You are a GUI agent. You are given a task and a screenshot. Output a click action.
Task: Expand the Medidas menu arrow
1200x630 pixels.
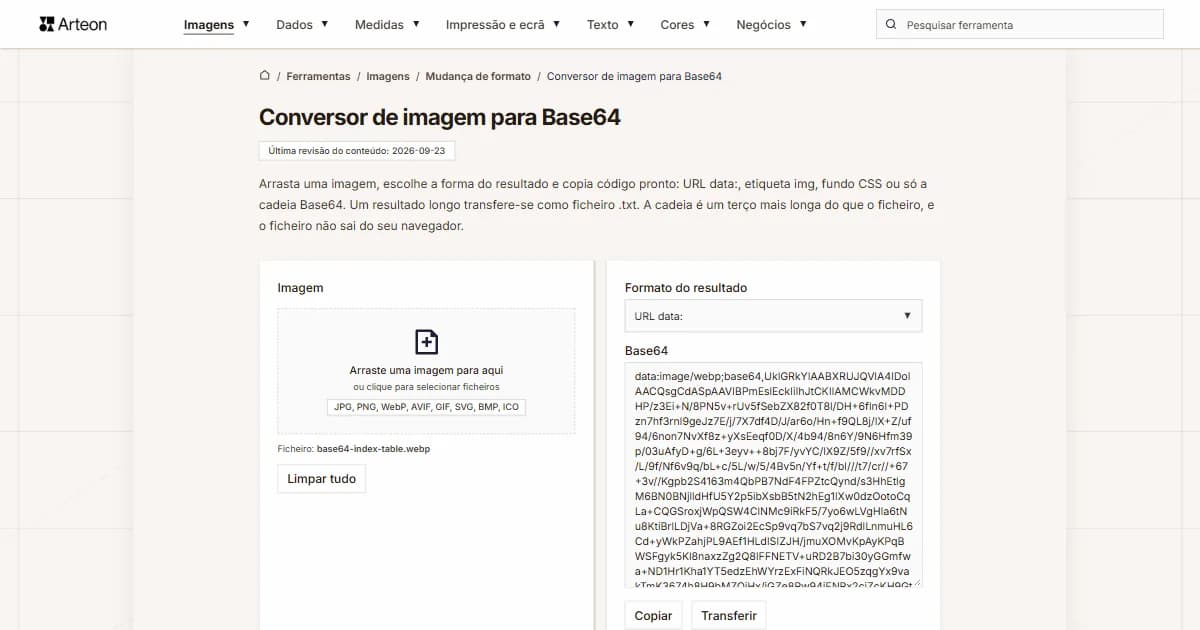416,24
